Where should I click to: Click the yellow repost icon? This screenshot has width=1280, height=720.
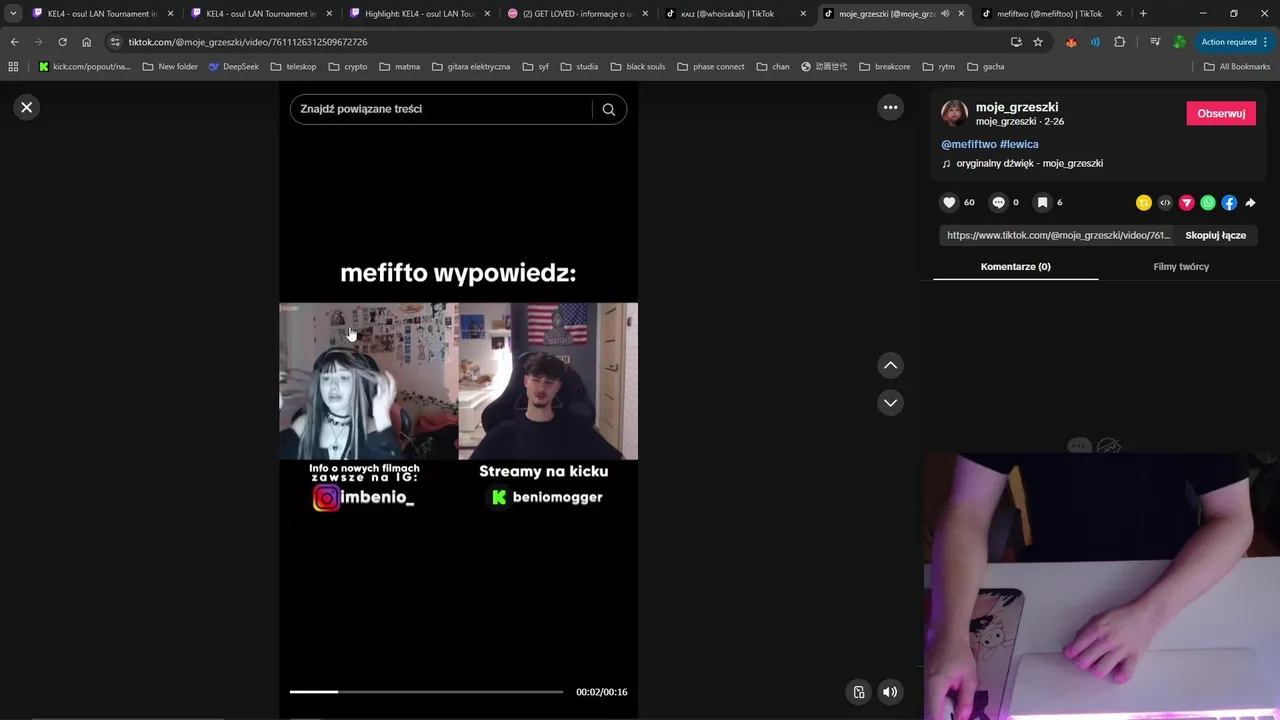click(1144, 202)
